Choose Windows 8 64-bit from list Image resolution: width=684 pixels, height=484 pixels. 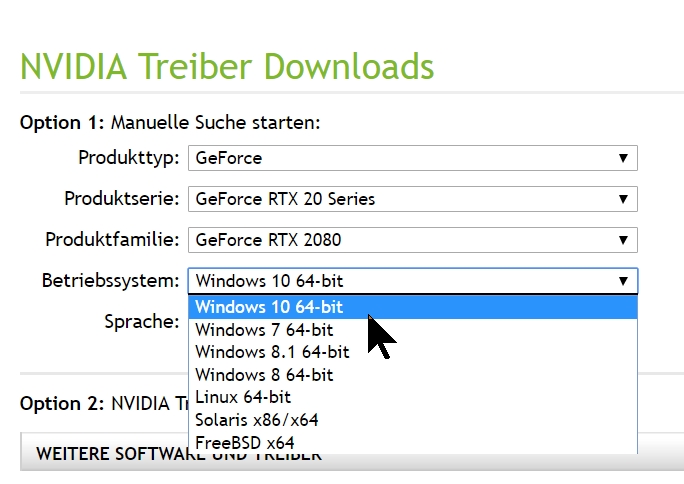tap(413, 375)
